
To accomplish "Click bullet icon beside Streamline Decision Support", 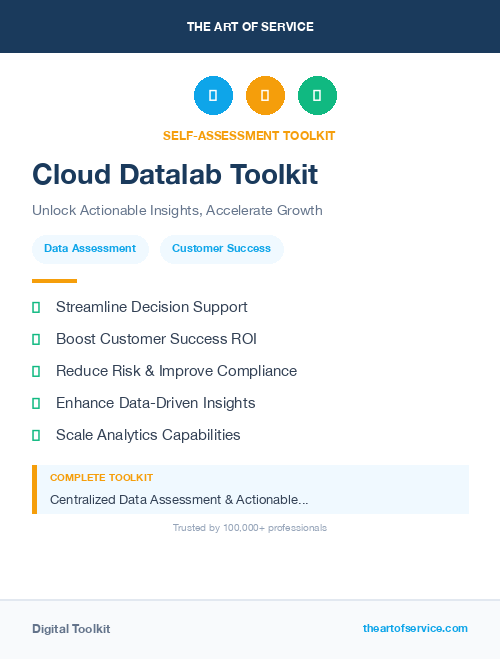I will pyautogui.click(x=36, y=308).
